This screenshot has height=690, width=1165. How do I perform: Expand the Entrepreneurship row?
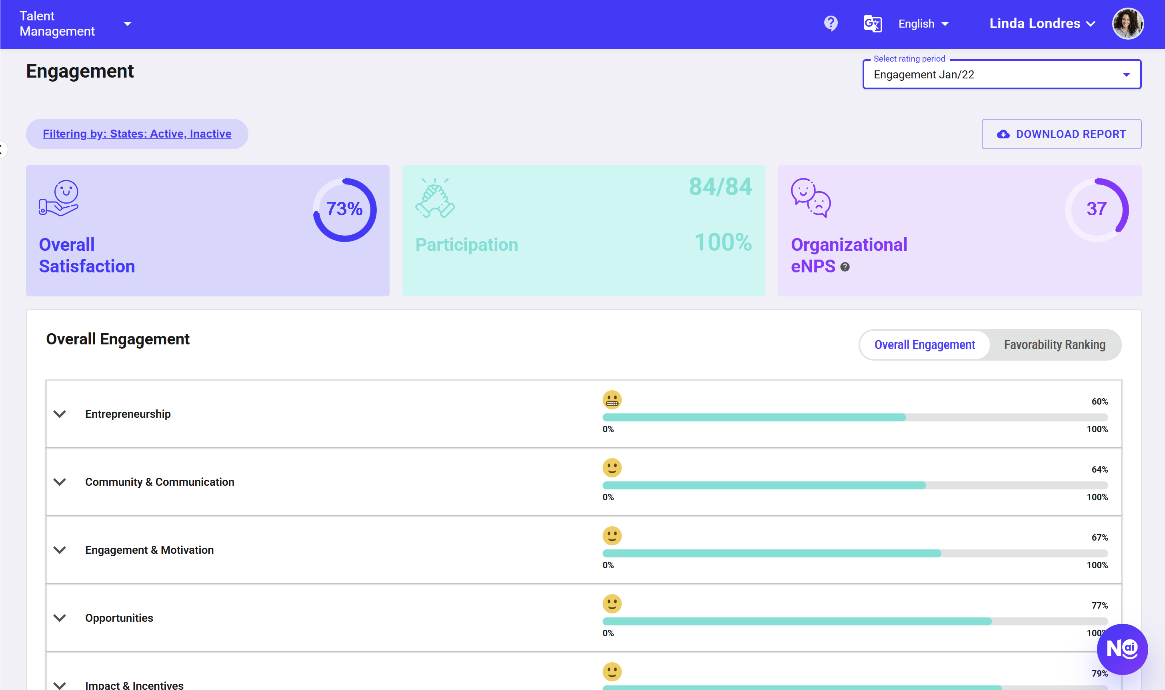point(60,414)
